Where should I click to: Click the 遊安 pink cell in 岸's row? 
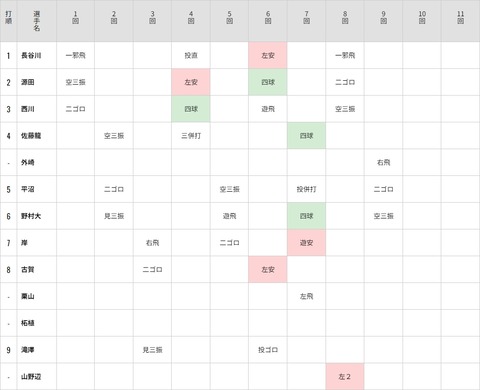(x=306, y=243)
